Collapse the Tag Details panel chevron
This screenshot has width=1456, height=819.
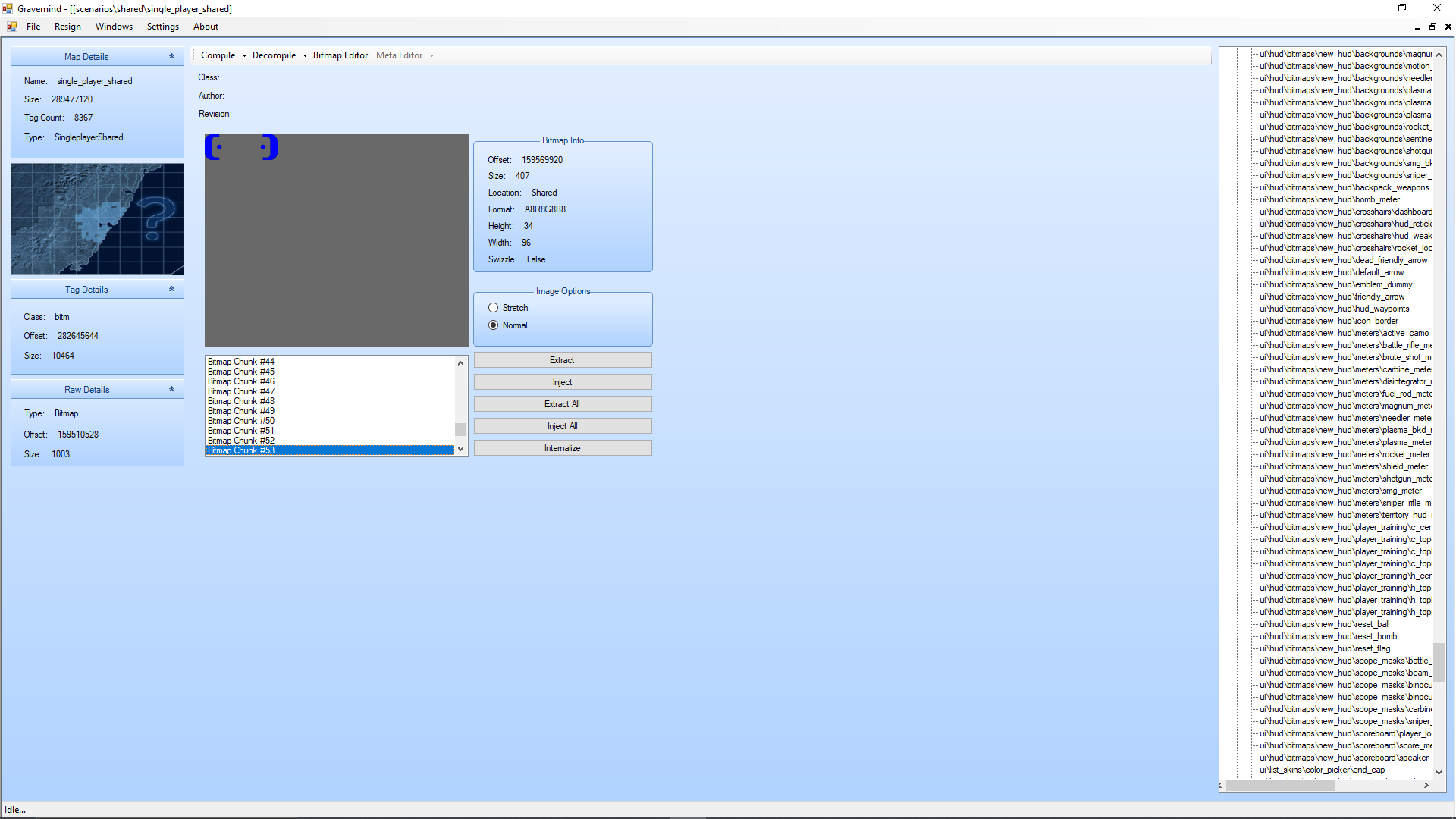pos(171,289)
